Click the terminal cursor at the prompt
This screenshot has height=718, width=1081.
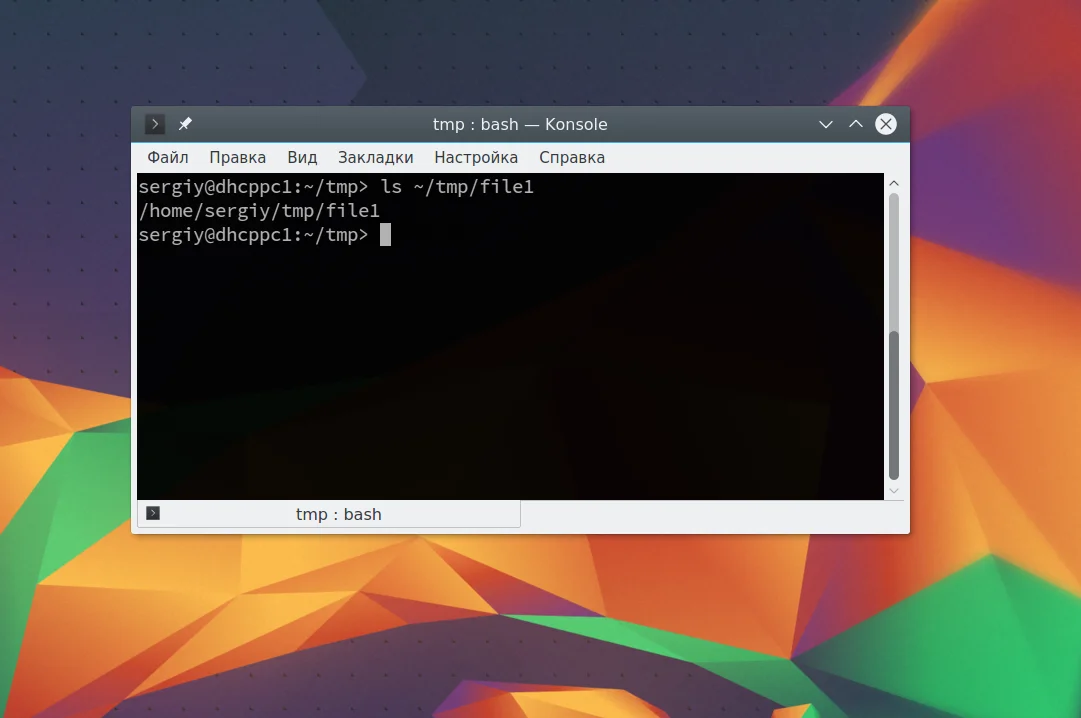[x=385, y=235]
